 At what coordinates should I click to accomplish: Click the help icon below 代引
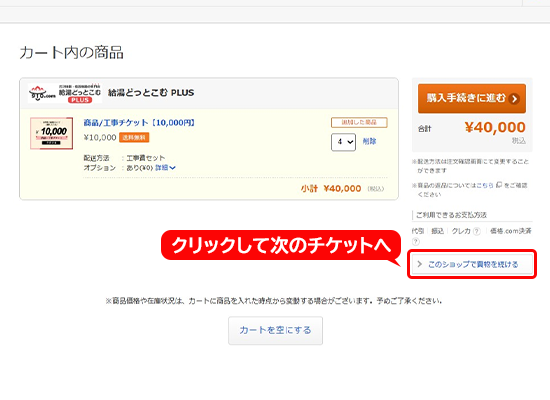coord(416,241)
